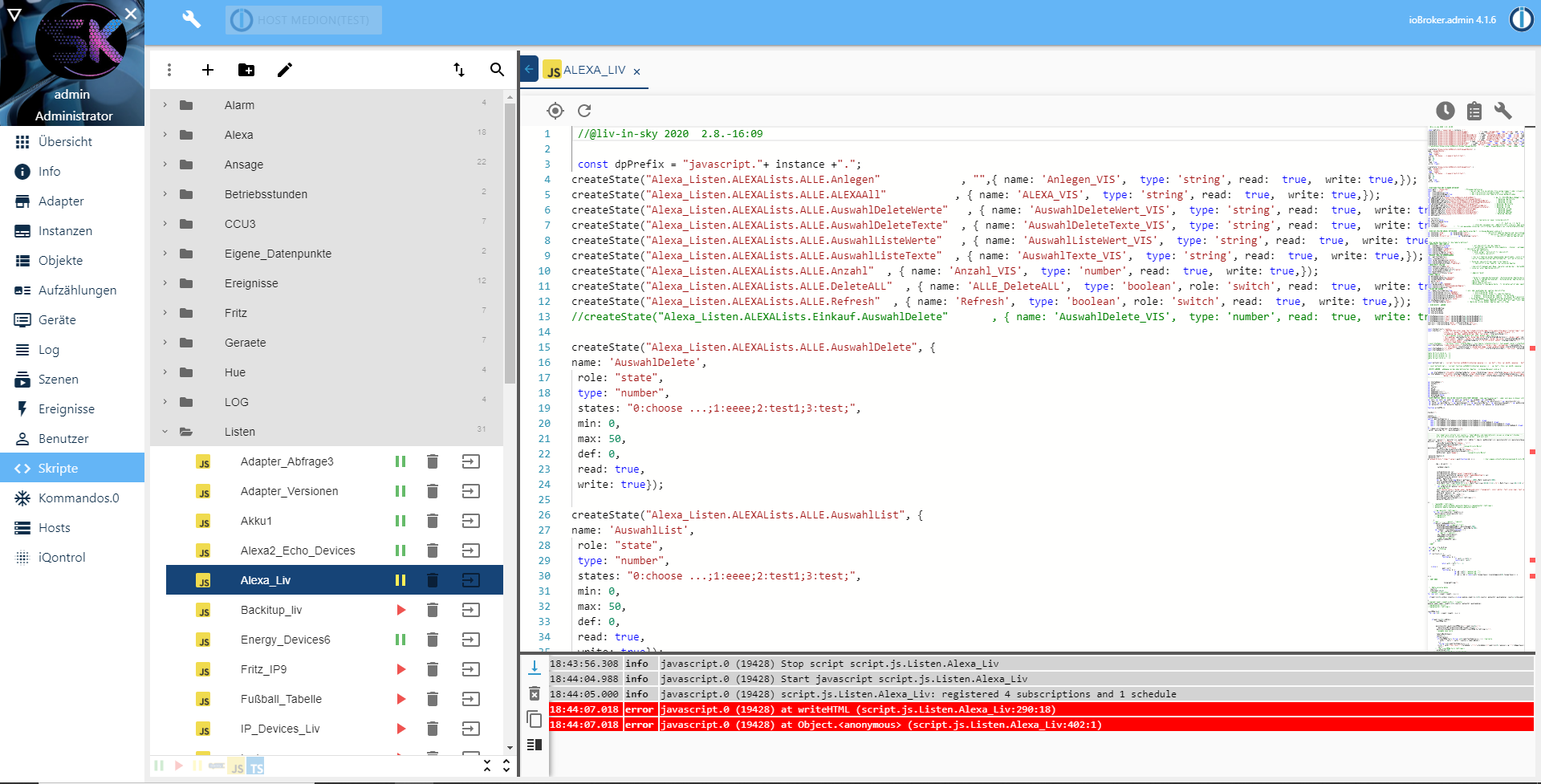Viewport: 1541px width, 784px height.
Task: Open Geräte in sidebar
Action: click(72, 319)
